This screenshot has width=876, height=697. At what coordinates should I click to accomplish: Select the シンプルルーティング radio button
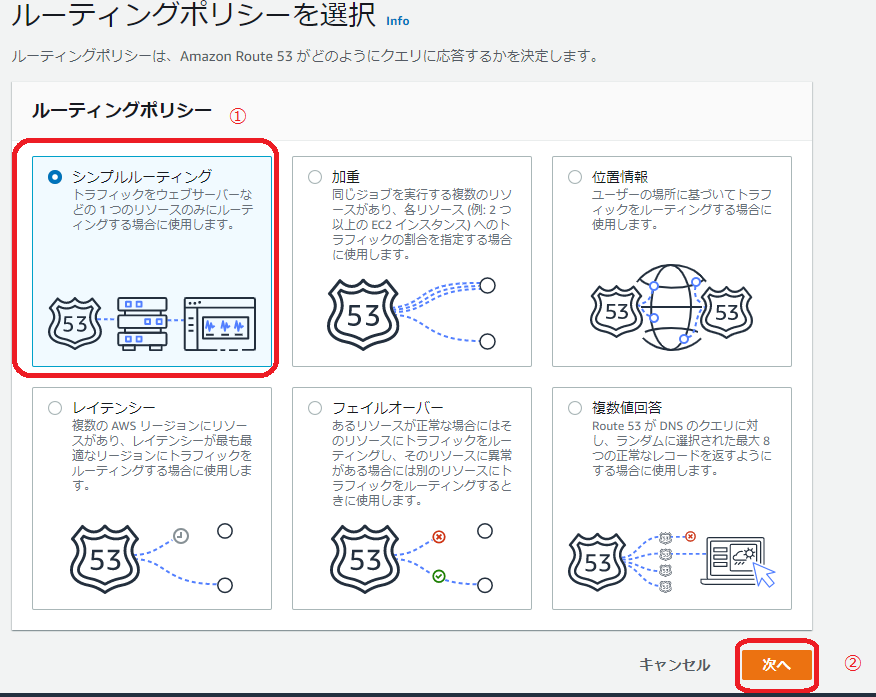(x=55, y=177)
